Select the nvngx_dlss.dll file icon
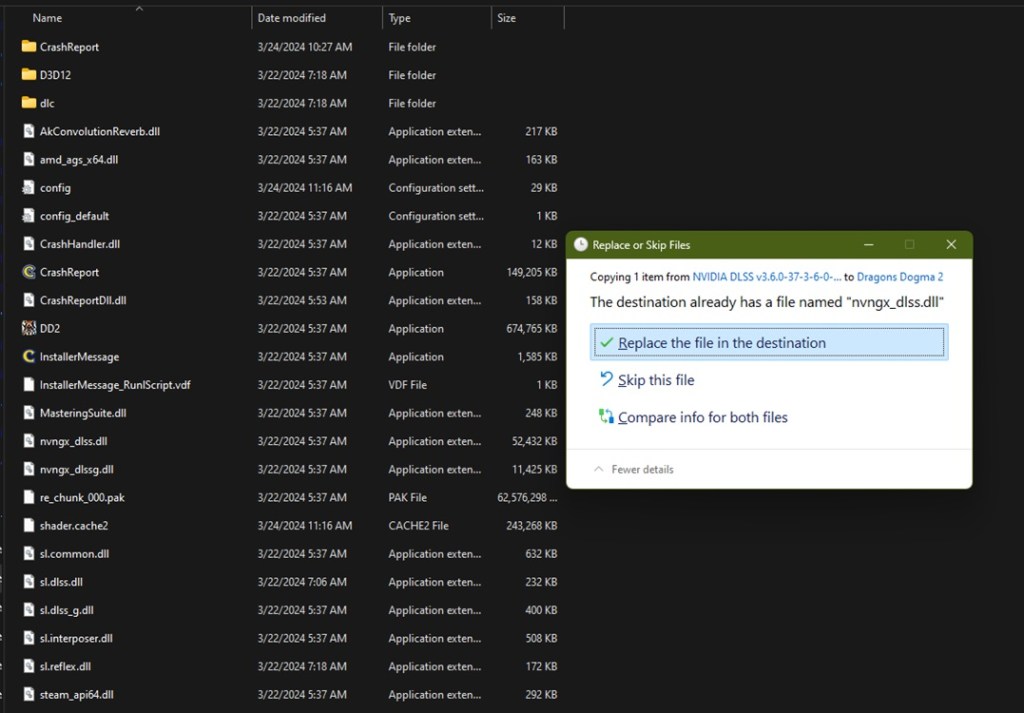This screenshot has height=713, width=1024. (x=28, y=441)
